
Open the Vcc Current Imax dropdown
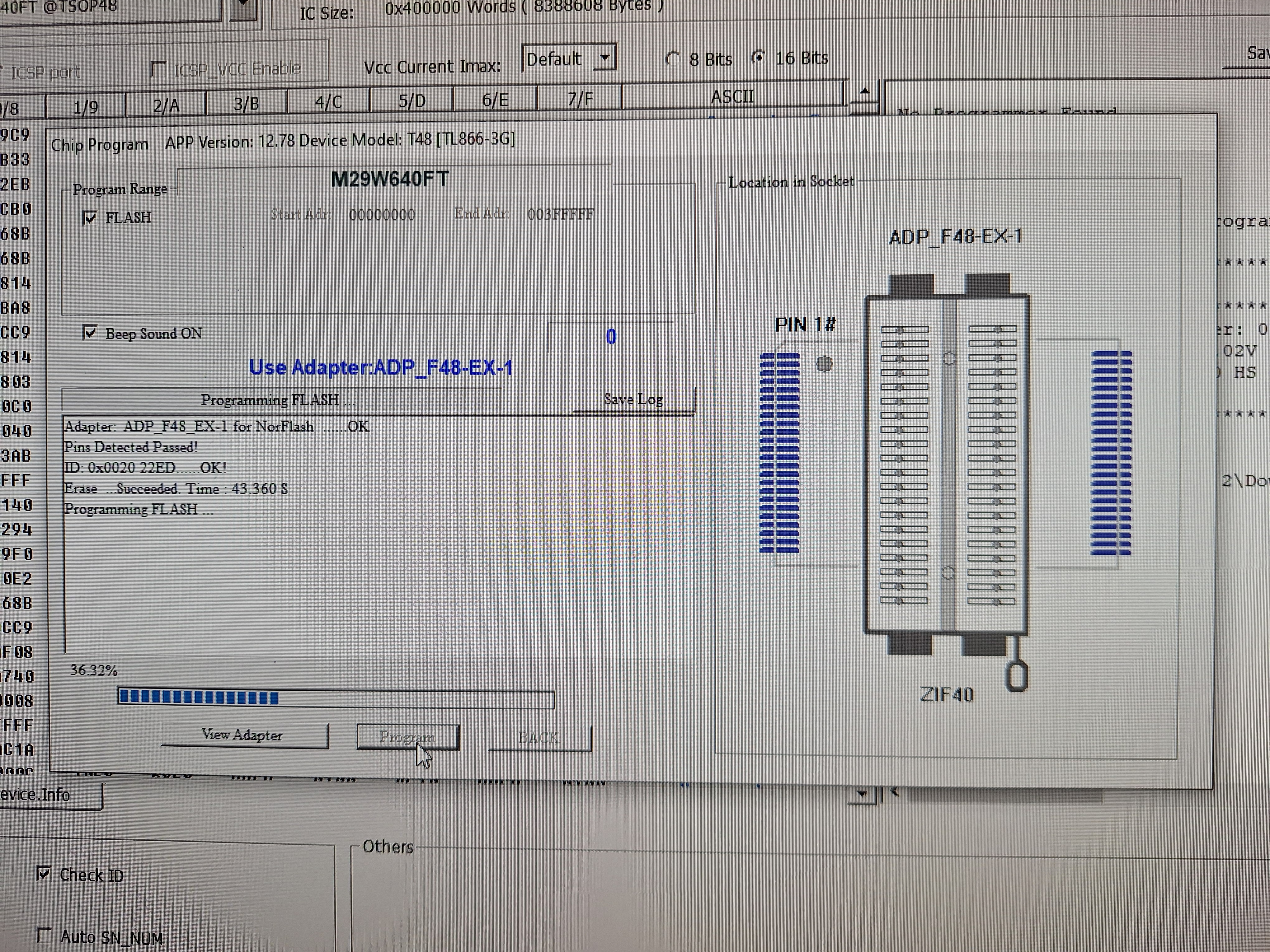tap(604, 58)
